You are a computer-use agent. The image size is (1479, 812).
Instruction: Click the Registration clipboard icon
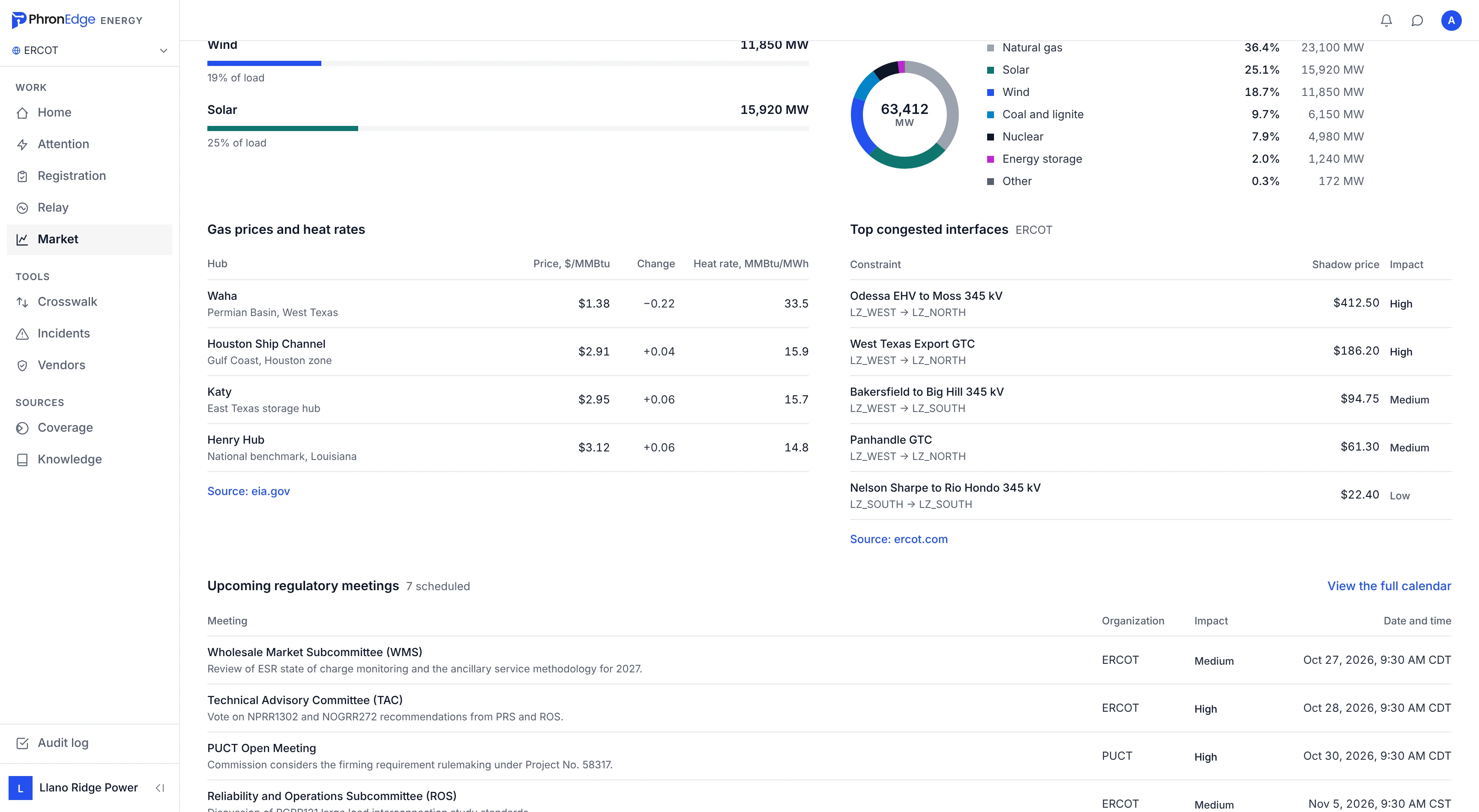[22, 176]
